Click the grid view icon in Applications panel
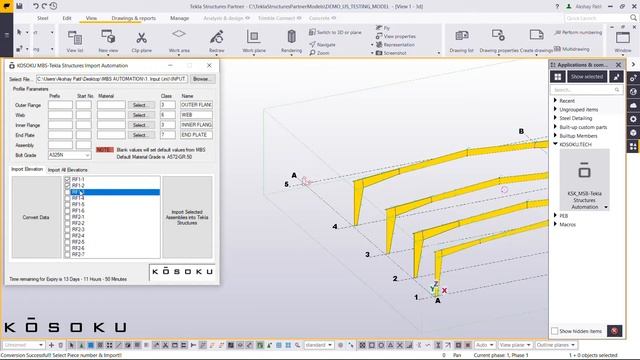640x360 pixels. (x=558, y=77)
